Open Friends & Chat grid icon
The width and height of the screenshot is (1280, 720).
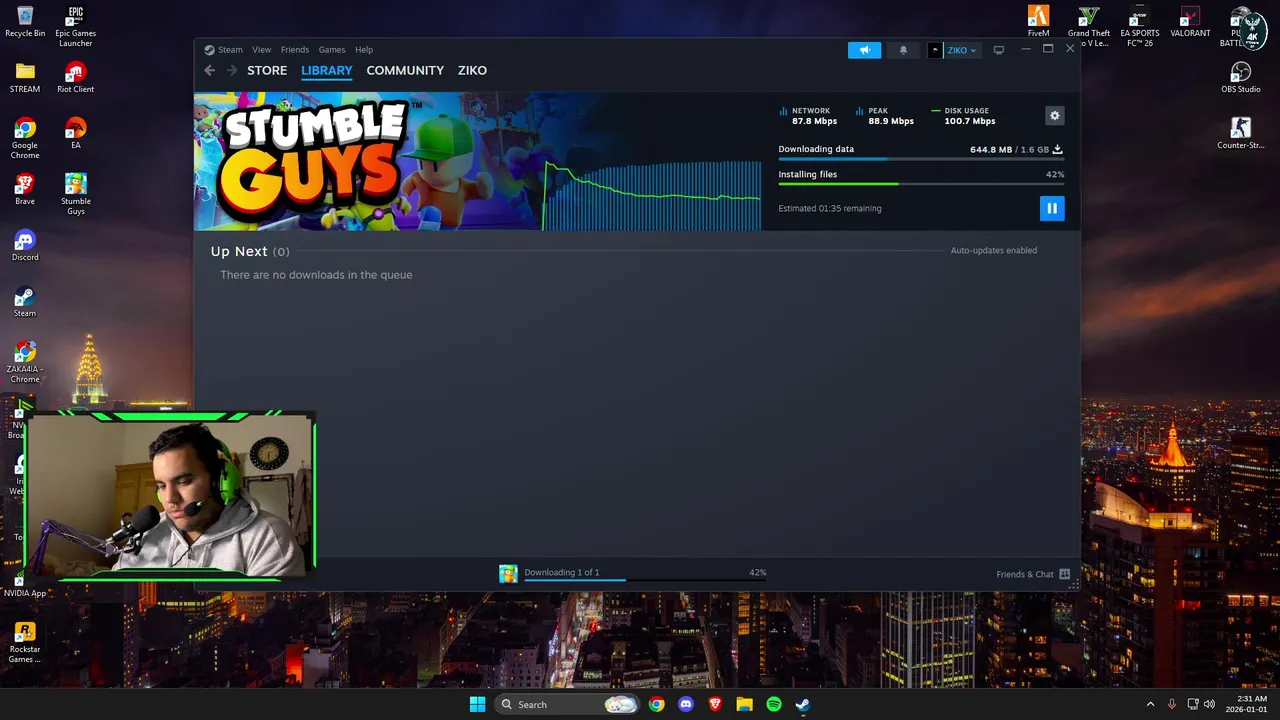pyautogui.click(x=1064, y=574)
